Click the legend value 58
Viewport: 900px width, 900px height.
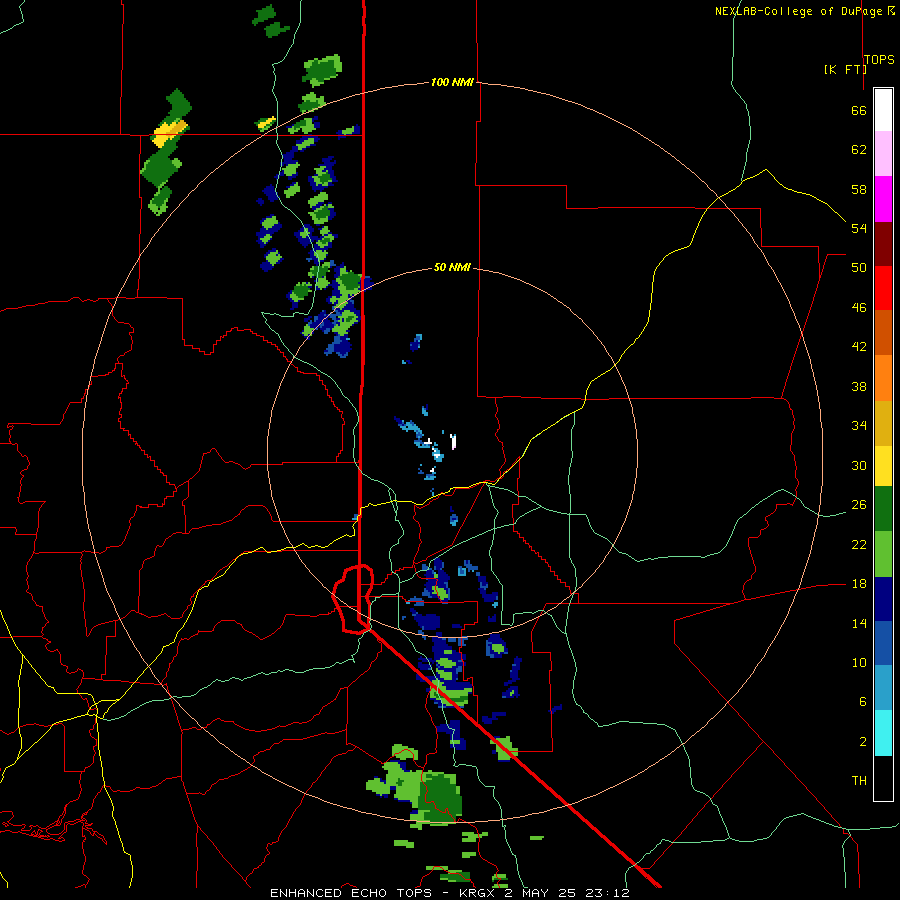(x=859, y=189)
